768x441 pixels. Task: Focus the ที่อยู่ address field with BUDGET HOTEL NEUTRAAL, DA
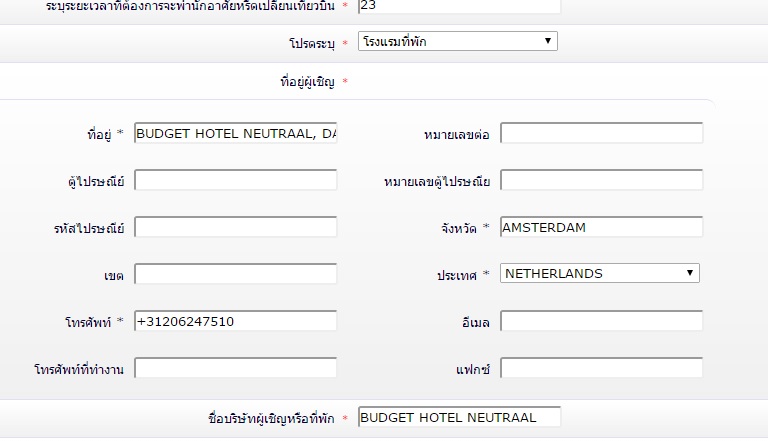(235, 133)
